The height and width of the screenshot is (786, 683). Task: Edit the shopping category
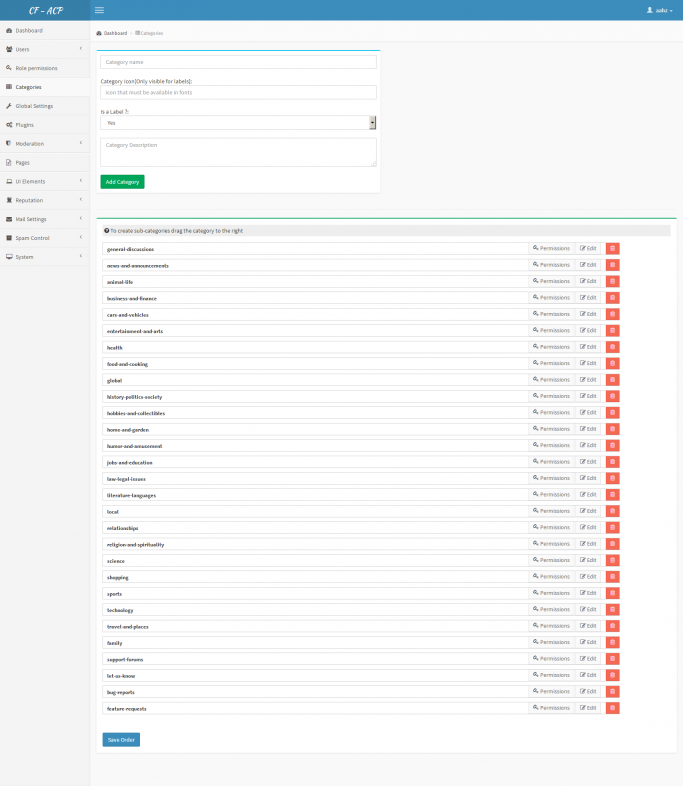coord(588,577)
